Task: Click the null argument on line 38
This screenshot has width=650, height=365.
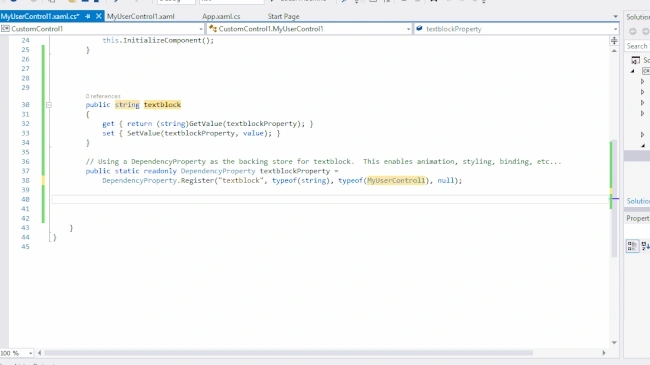Action: click(x=446, y=180)
